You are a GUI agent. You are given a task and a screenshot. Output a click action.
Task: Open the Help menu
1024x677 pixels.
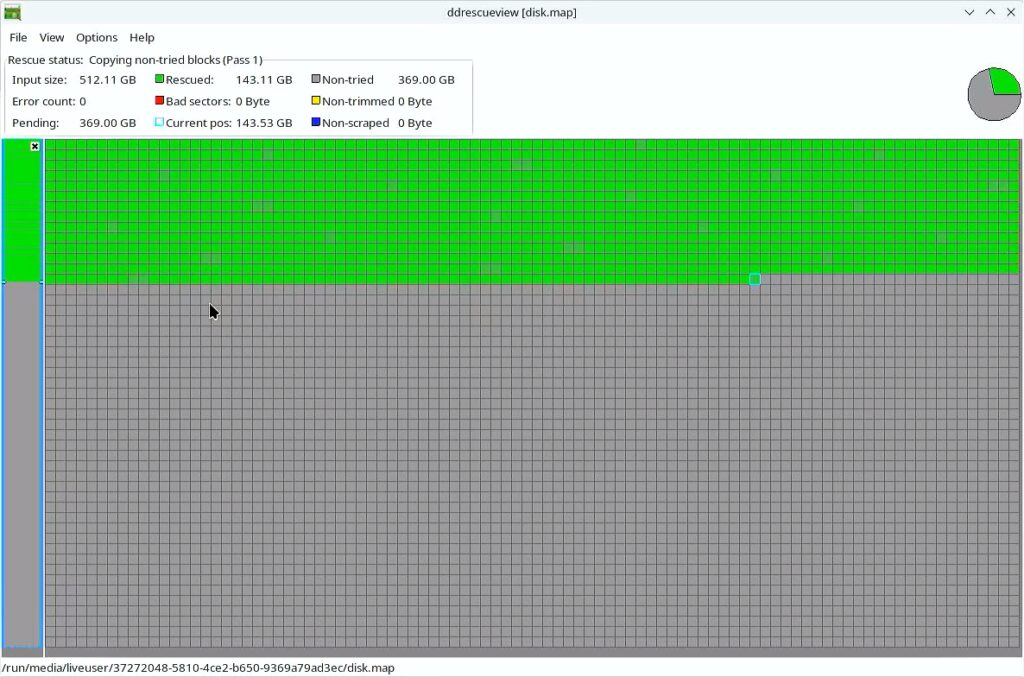pos(142,37)
